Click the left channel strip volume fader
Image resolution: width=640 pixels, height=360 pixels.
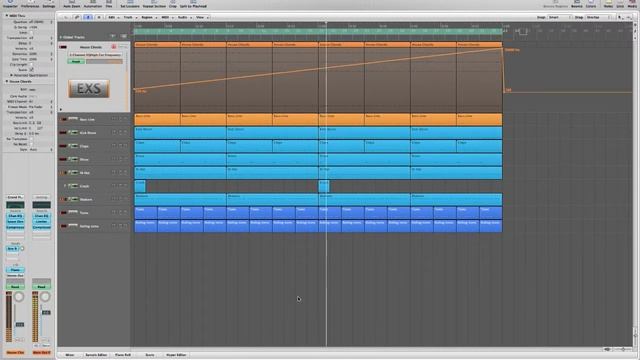click(20, 324)
